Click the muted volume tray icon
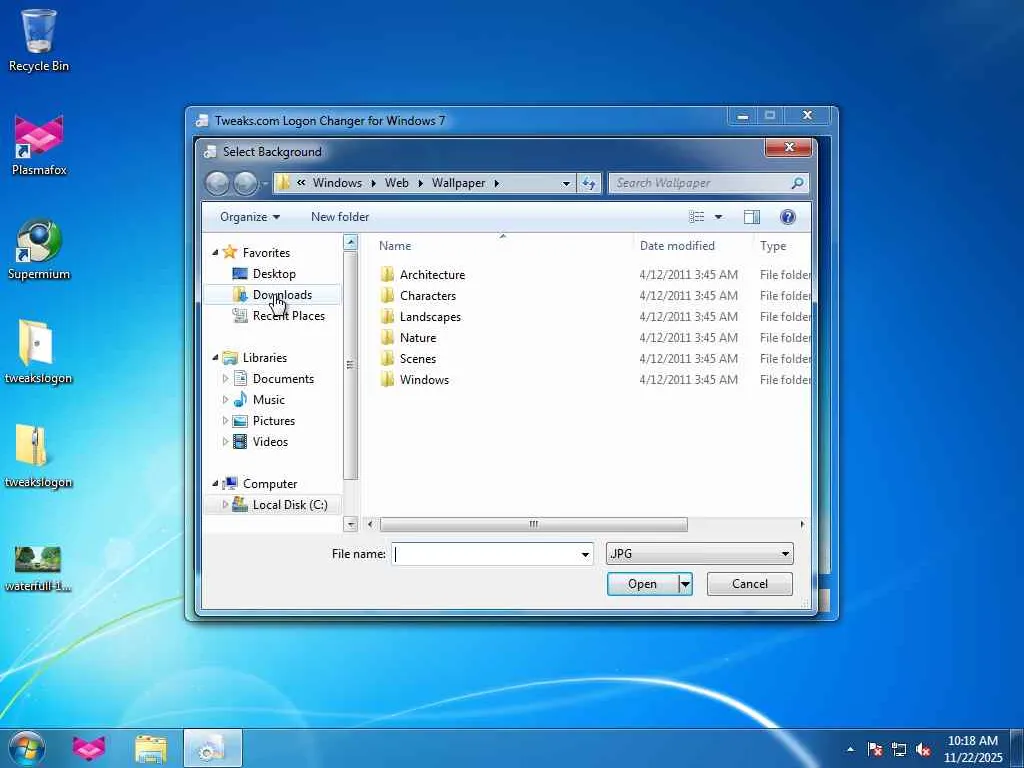The image size is (1024, 768). [923, 750]
